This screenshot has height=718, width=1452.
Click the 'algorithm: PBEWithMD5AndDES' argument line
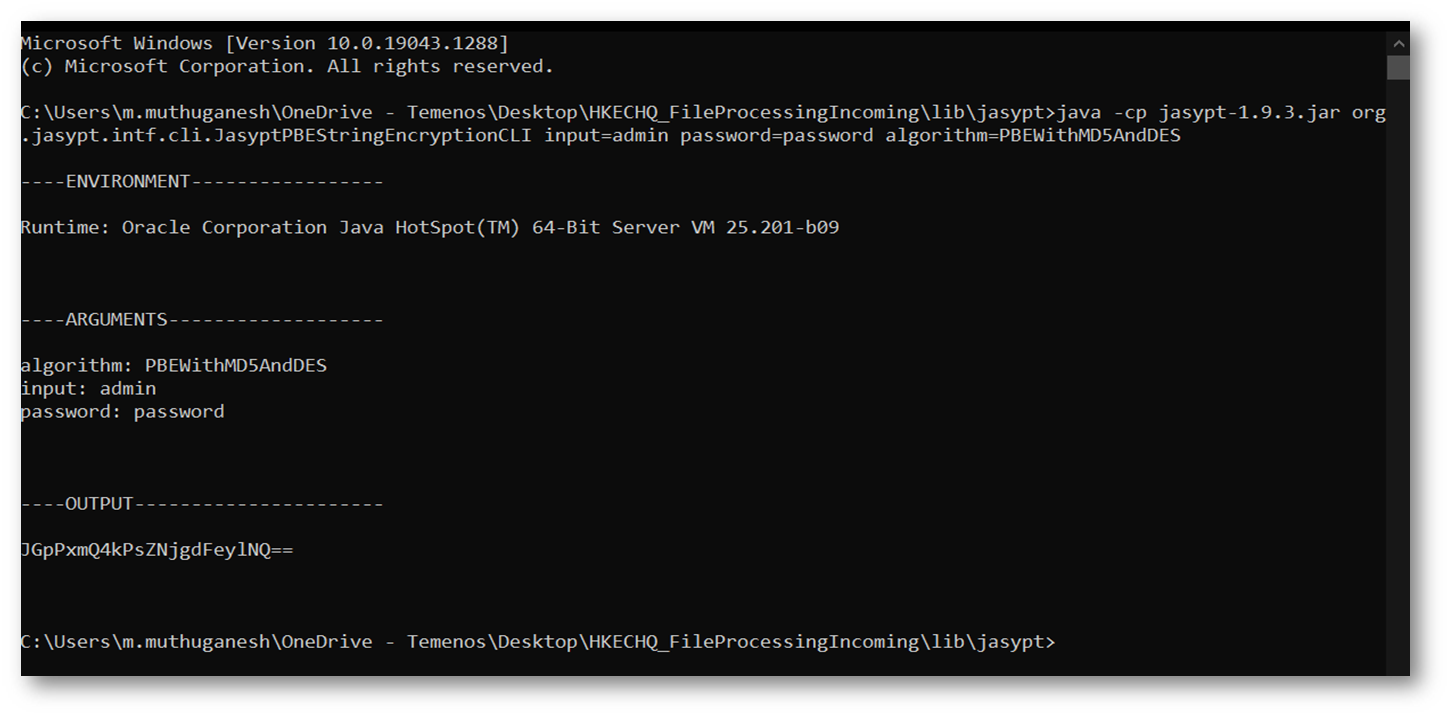[173, 366]
